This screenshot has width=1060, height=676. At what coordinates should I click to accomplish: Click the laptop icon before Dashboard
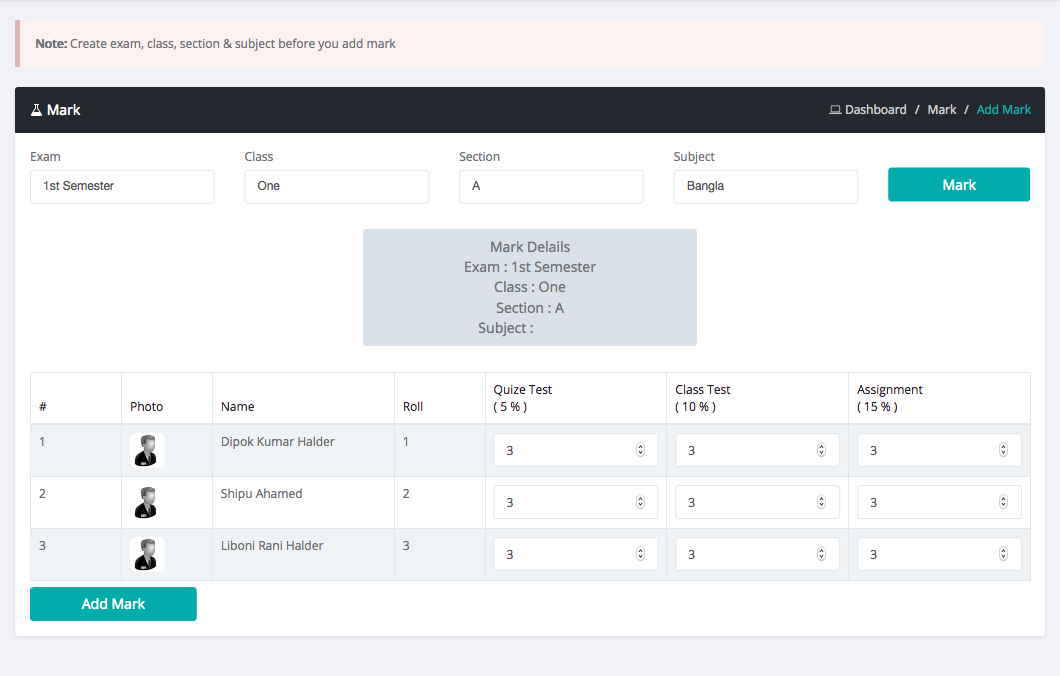point(835,110)
